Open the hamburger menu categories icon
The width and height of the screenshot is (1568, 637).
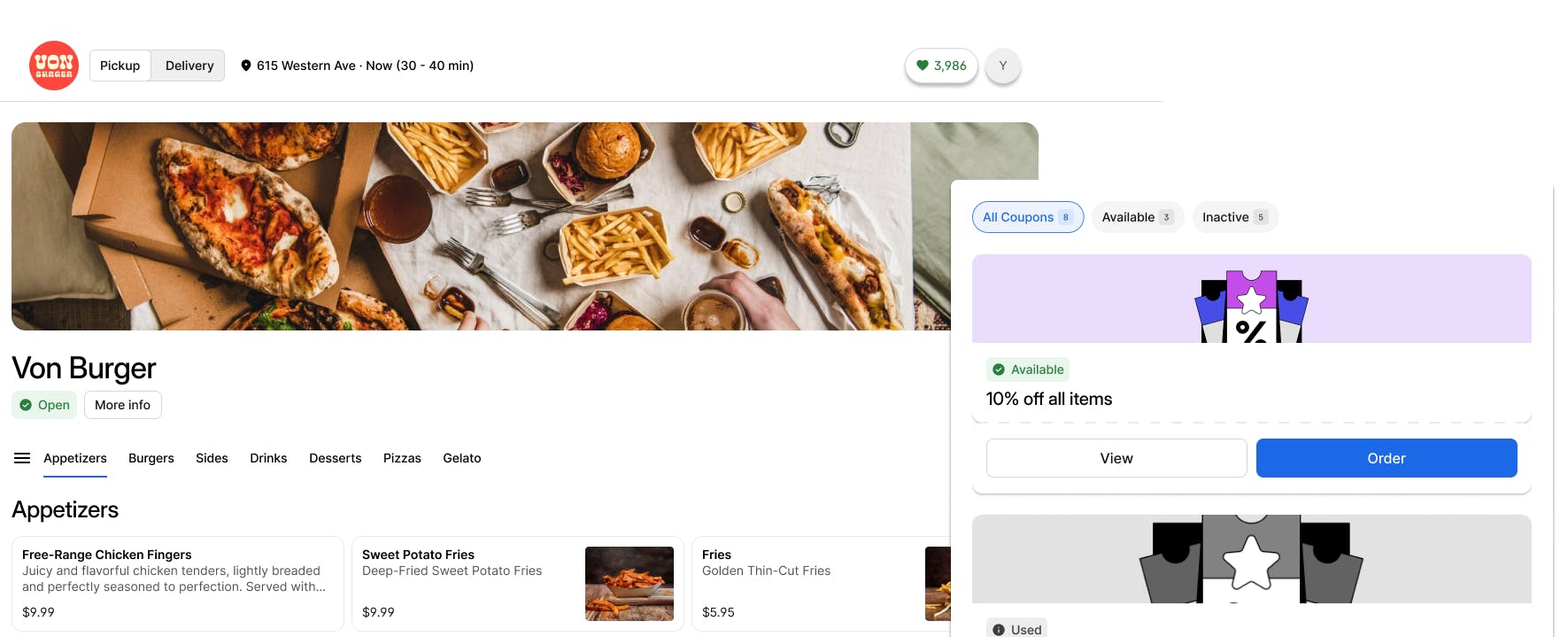[x=22, y=458]
